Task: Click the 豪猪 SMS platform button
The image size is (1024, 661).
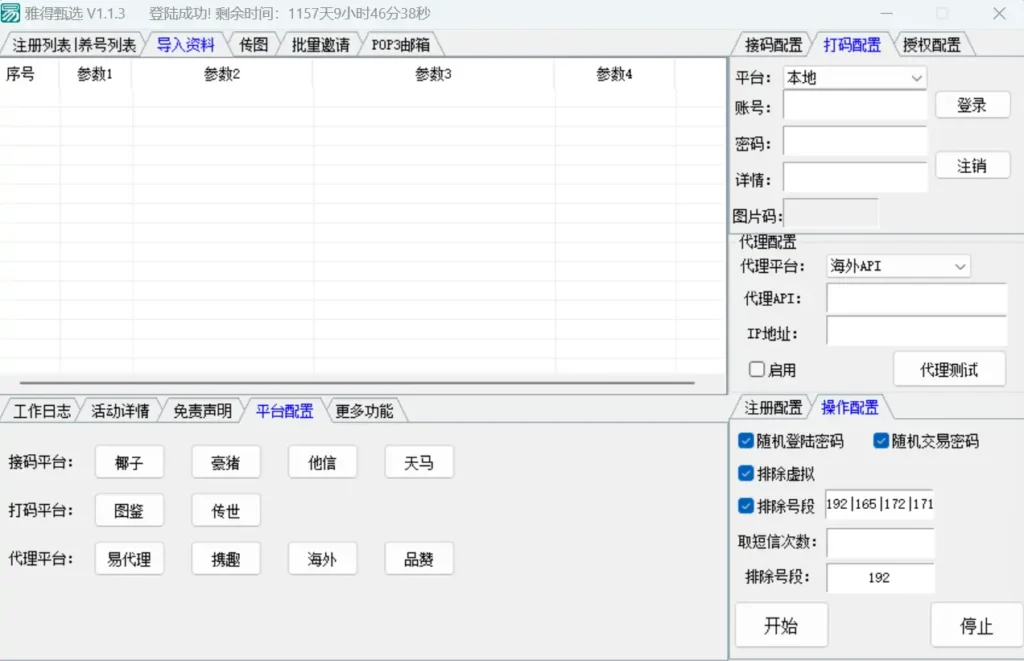Action: click(226, 462)
